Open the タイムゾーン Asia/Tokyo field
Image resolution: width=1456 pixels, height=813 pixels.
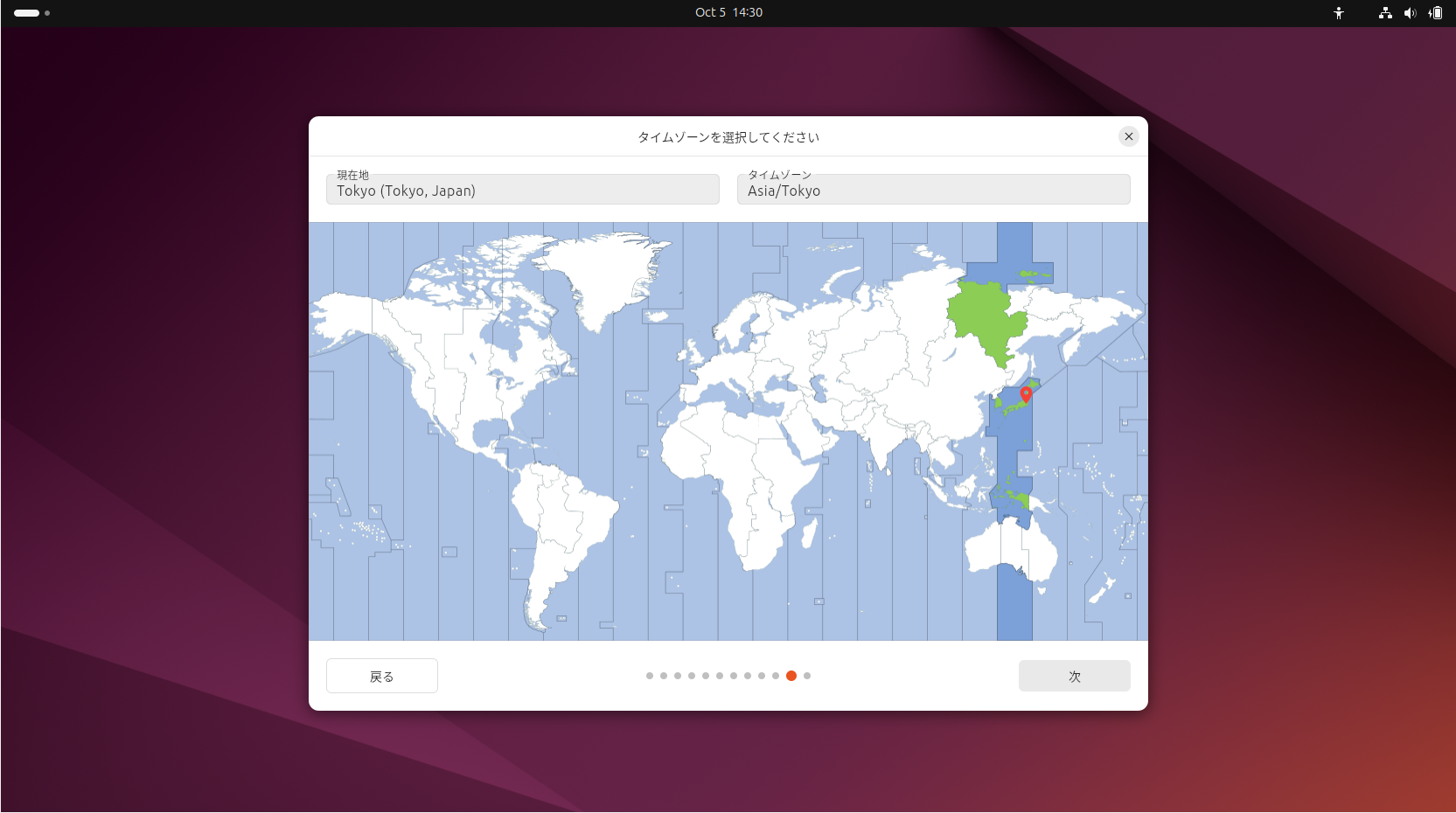pyautogui.click(x=933, y=190)
